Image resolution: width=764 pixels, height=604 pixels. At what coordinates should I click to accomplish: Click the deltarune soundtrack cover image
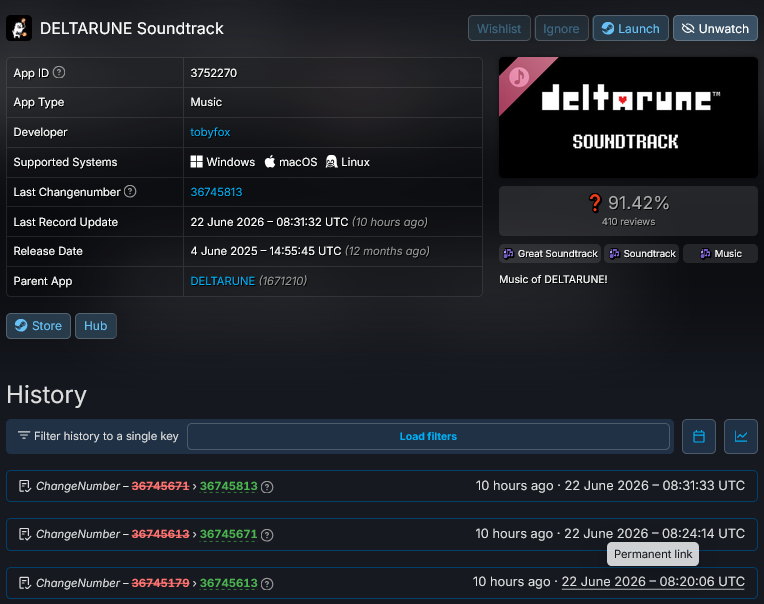[628, 117]
